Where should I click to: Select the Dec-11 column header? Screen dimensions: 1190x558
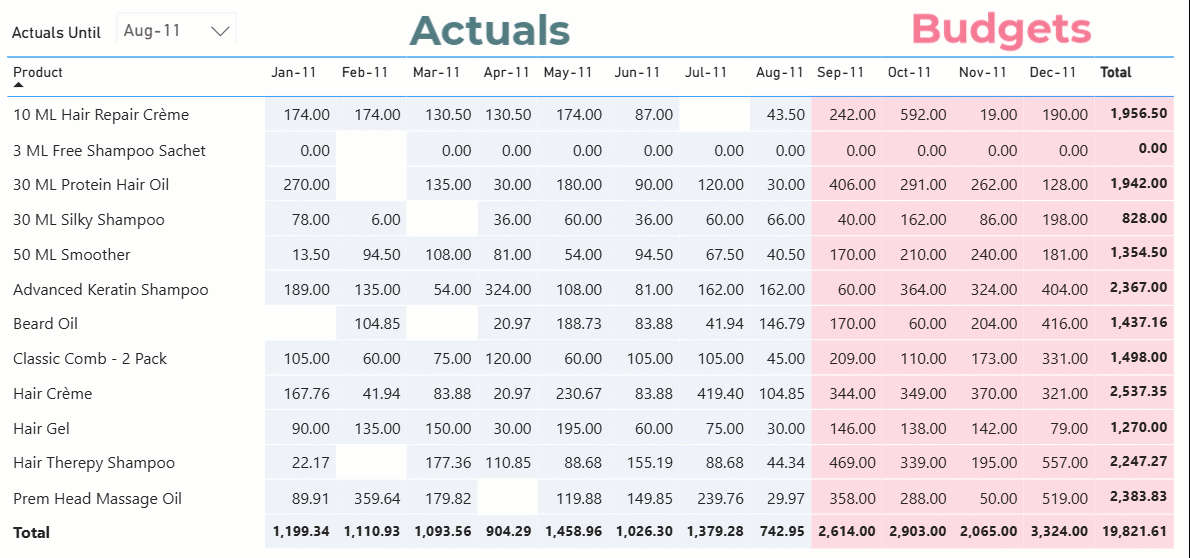[1052, 72]
